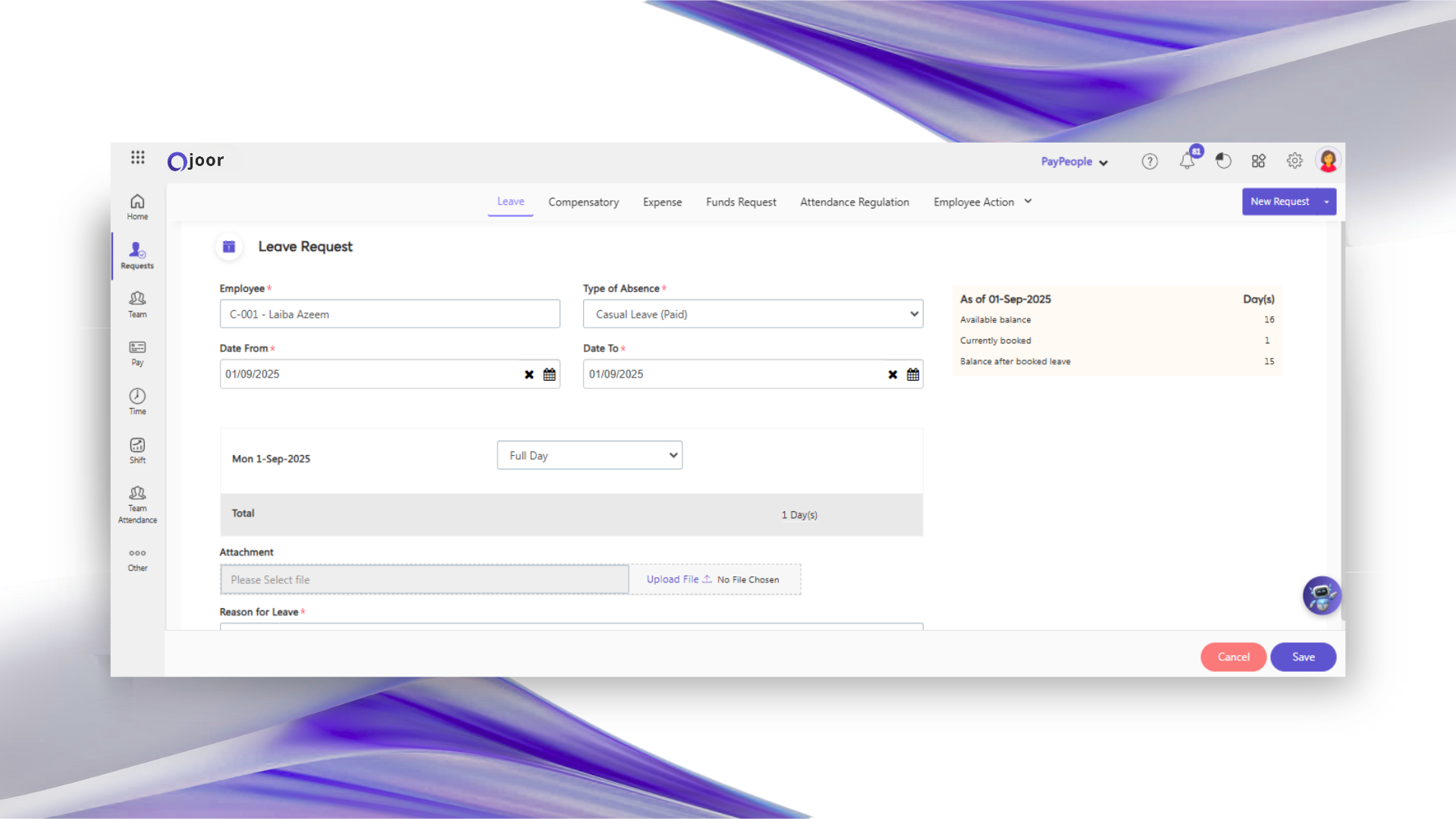Click the Cancel button

tap(1233, 657)
